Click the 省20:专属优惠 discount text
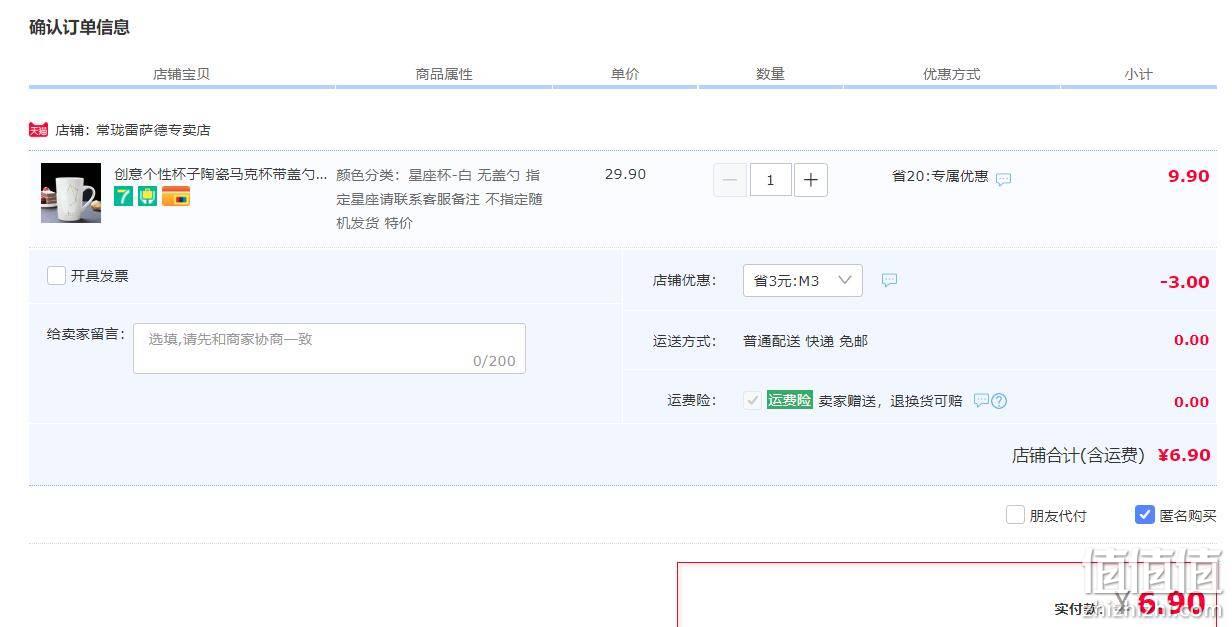This screenshot has height=627, width=1232. pyautogui.click(x=940, y=176)
